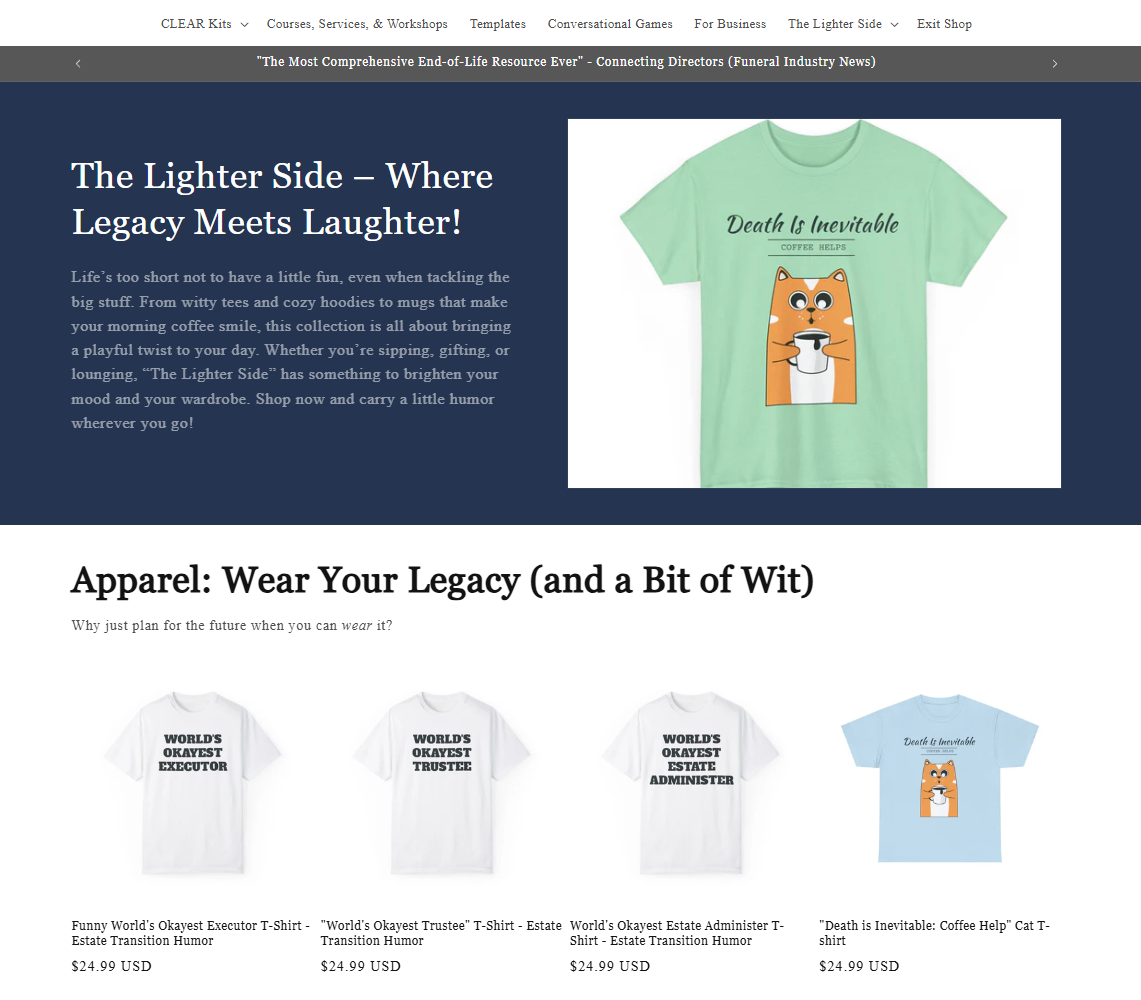This screenshot has width=1141, height=1000.
Task: Open the Templates menu item
Action: pyautogui.click(x=498, y=24)
